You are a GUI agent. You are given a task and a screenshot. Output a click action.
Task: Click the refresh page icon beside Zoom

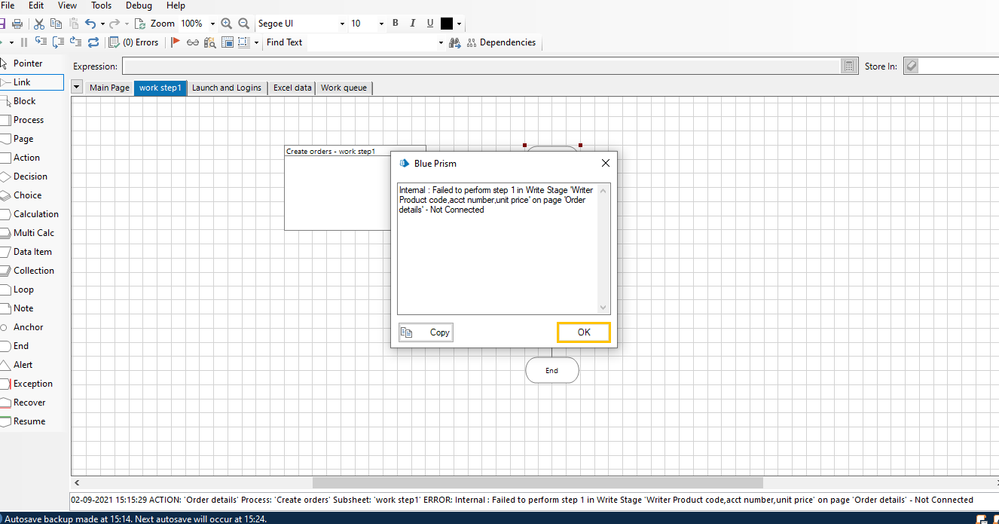pyautogui.click(x=140, y=24)
